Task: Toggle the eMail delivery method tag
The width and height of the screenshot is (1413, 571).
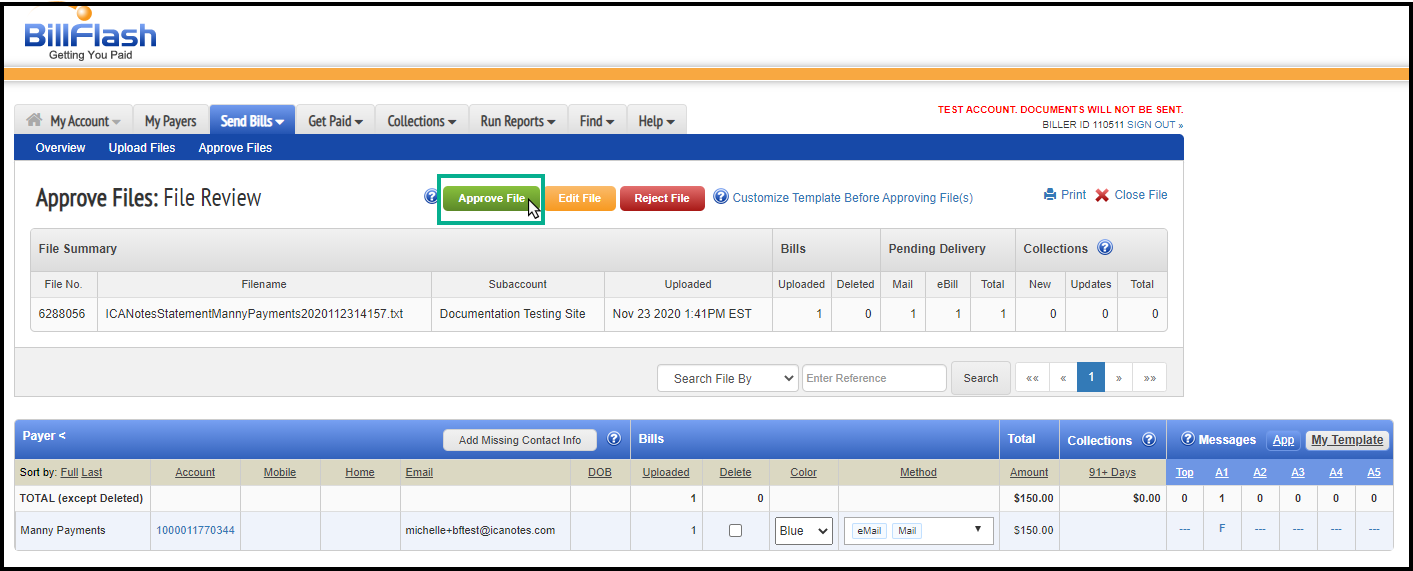Action: pyautogui.click(x=868, y=531)
